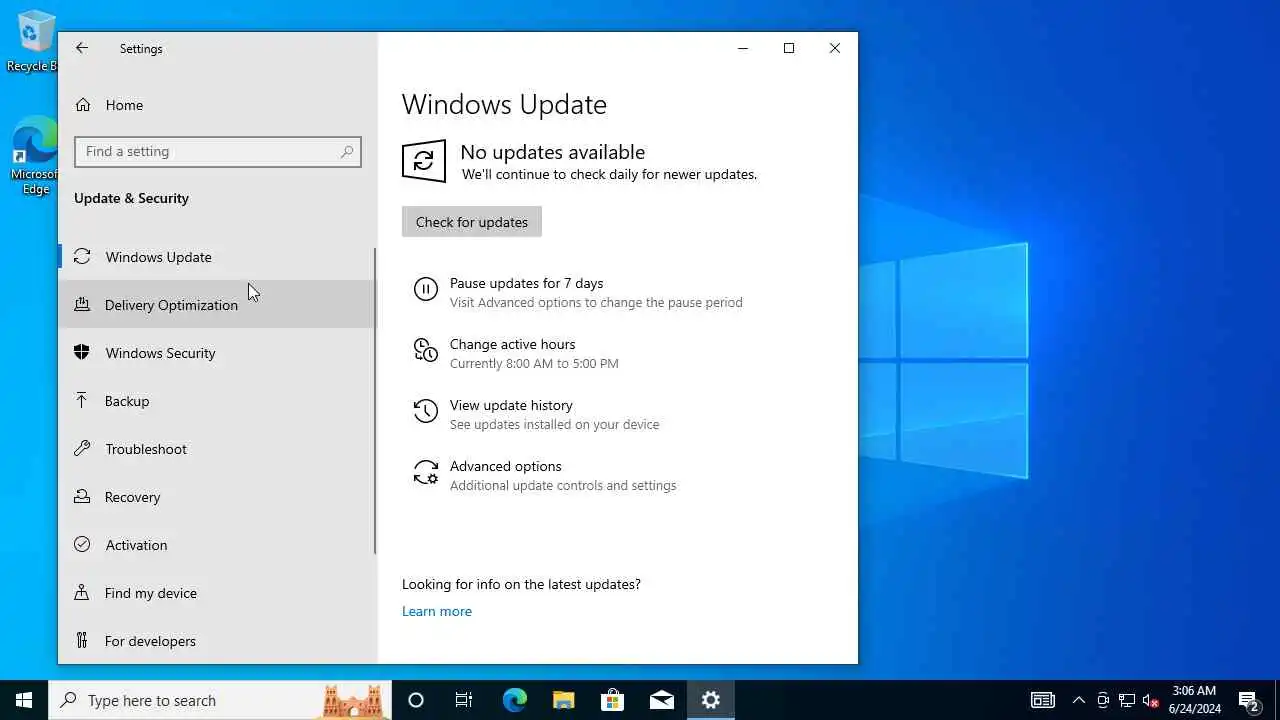Launch Microsoft Edge from the taskbar

pyautogui.click(x=514, y=700)
